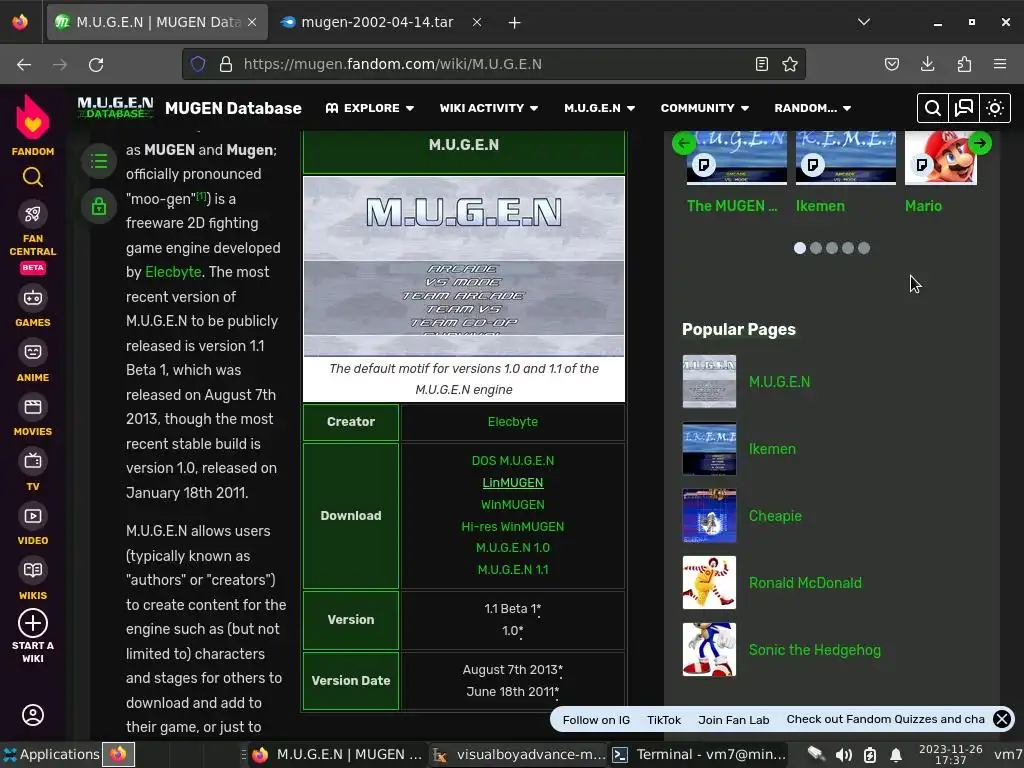Click the Mario carousel card image

[x=940, y=157]
